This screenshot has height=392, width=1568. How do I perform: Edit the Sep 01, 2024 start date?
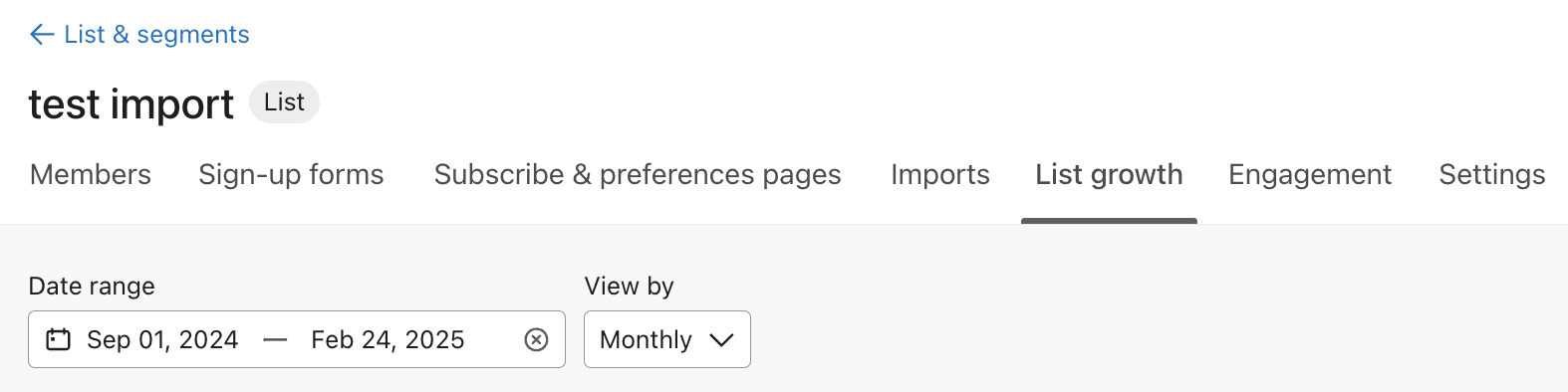pyautogui.click(x=162, y=340)
